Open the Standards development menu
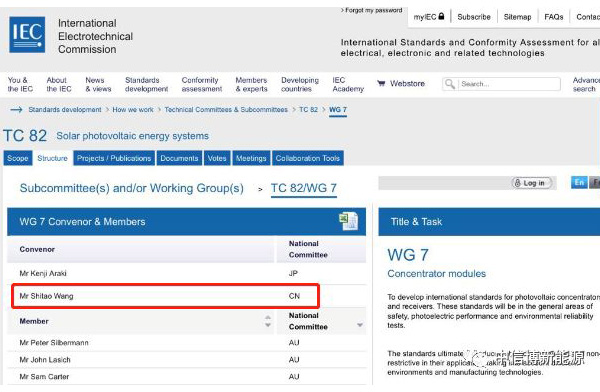 tap(147, 84)
